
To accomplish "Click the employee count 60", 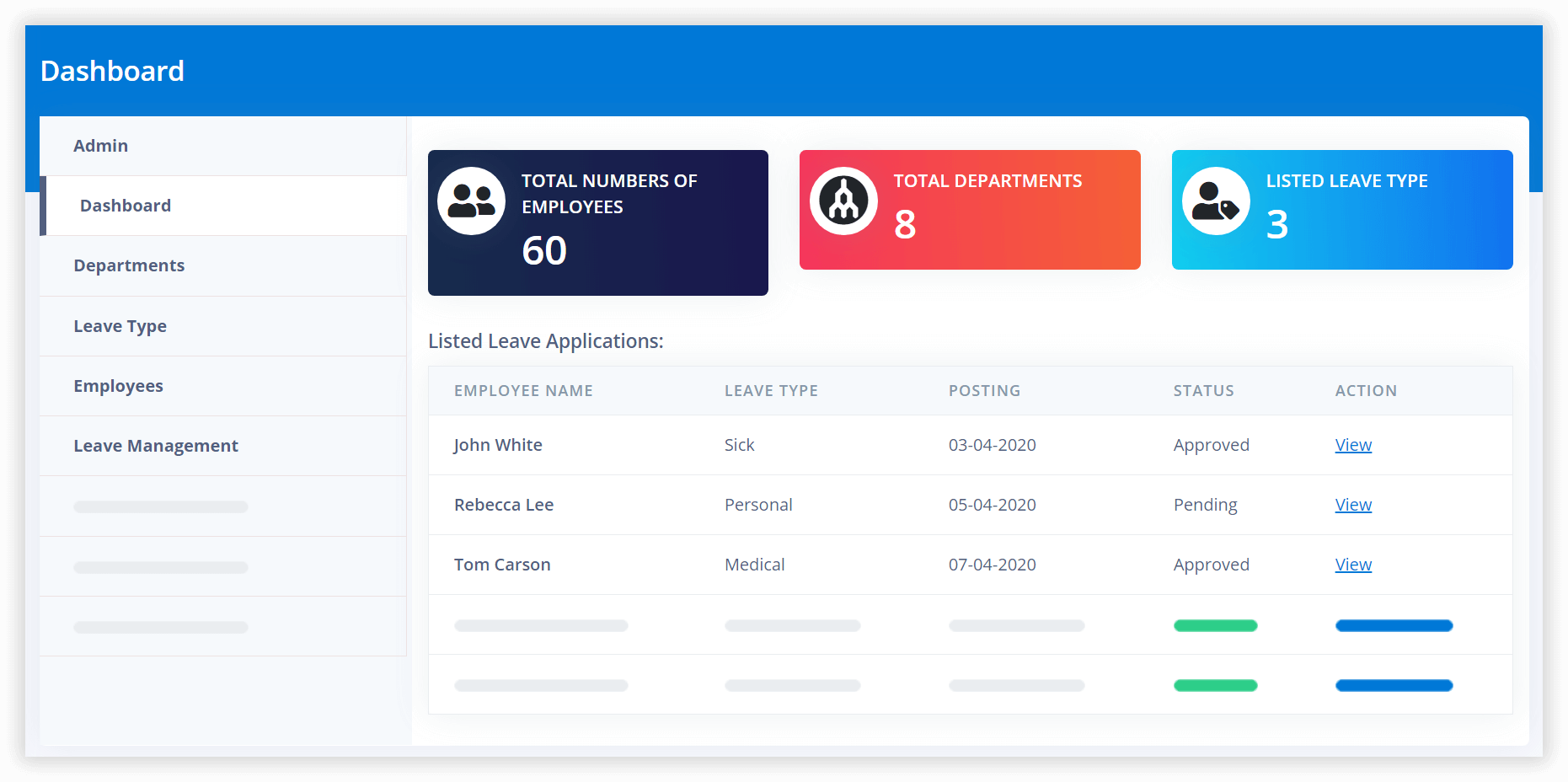I will [544, 251].
